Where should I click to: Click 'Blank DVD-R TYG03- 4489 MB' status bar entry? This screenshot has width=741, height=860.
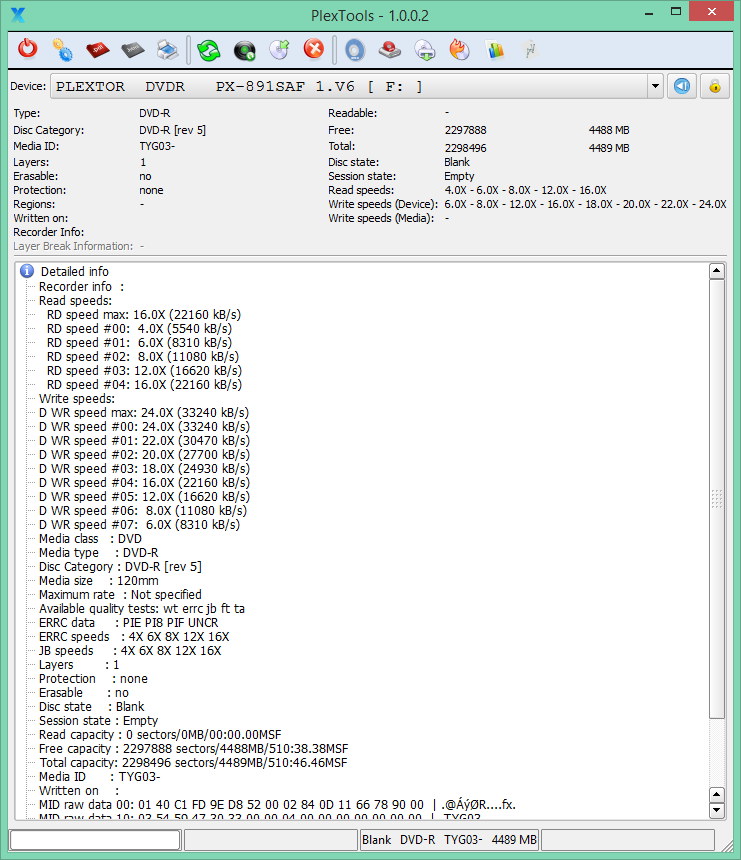tap(449, 840)
